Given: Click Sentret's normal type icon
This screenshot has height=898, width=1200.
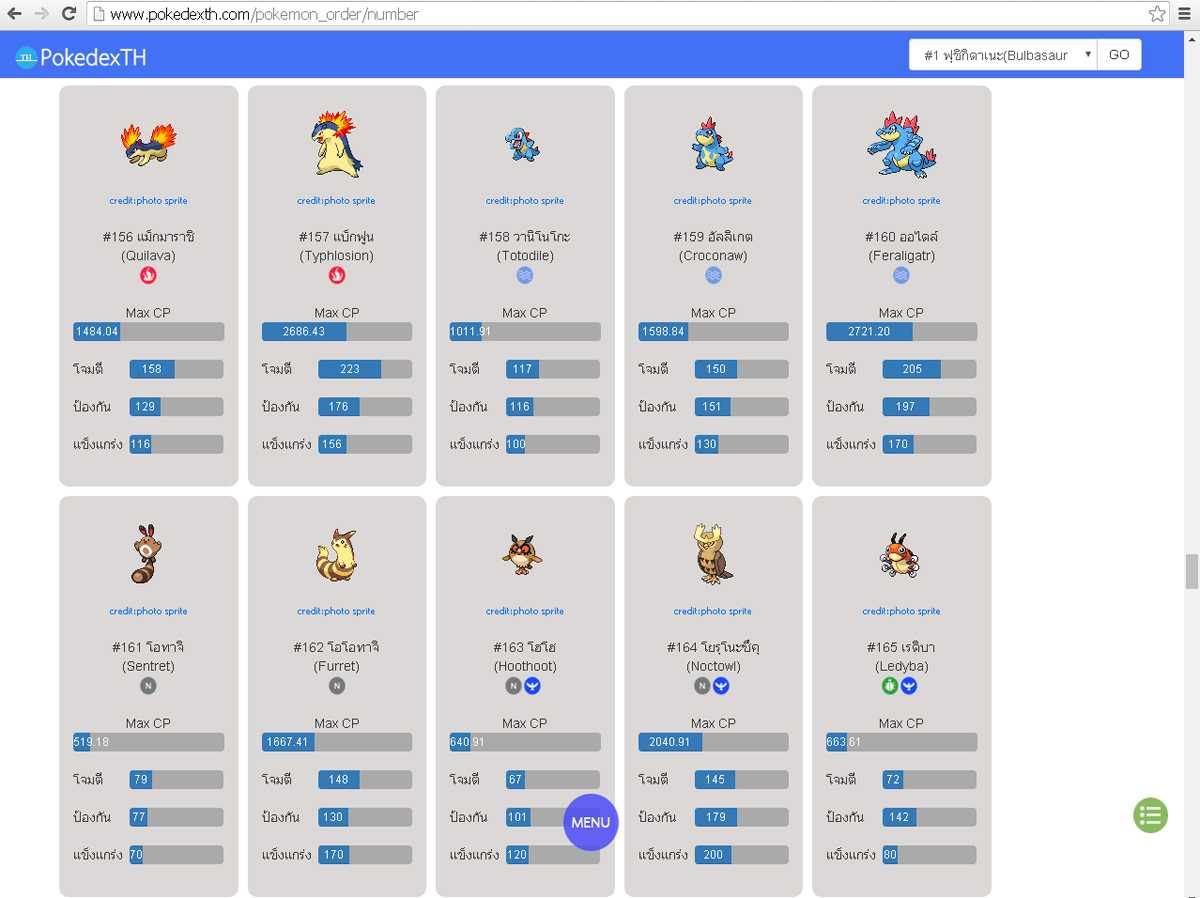Looking at the screenshot, I should [x=148, y=686].
